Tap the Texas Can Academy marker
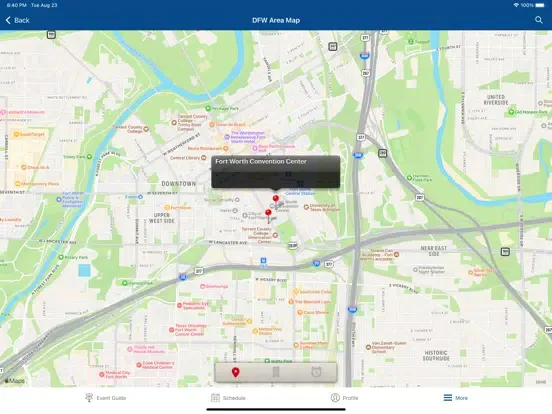 pos(396,254)
